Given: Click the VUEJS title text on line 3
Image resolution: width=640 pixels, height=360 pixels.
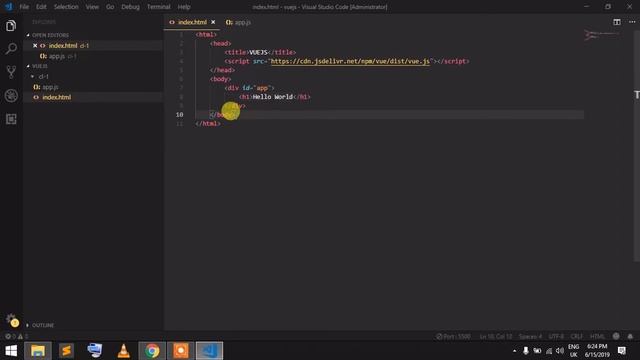Looking at the screenshot, I should (258, 52).
